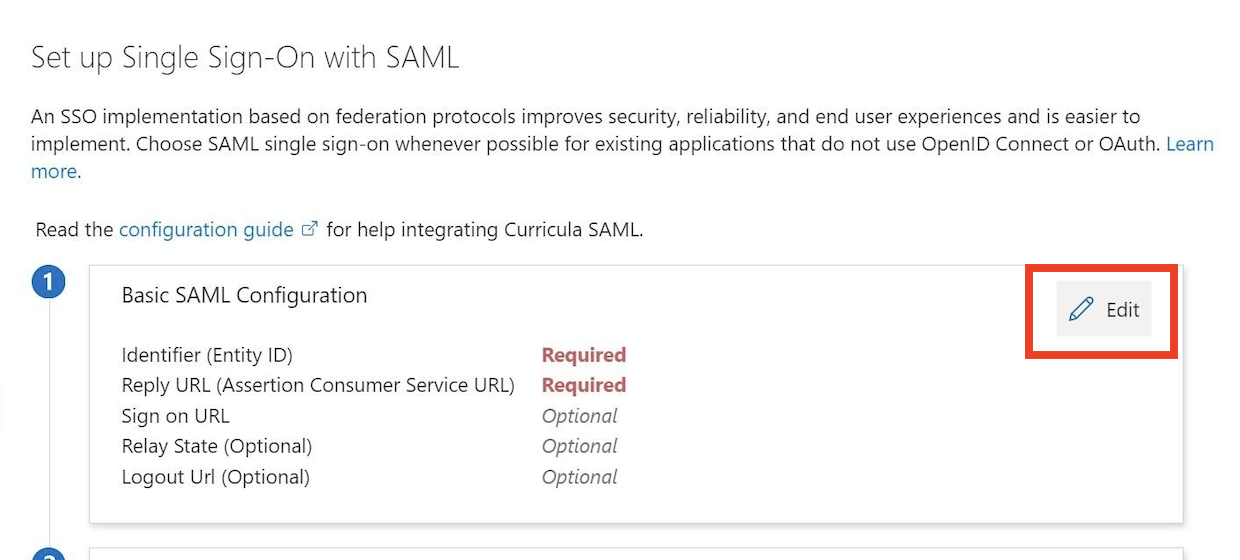Click the Logout Url (Optional) label
The image size is (1240, 560).
tap(216, 477)
